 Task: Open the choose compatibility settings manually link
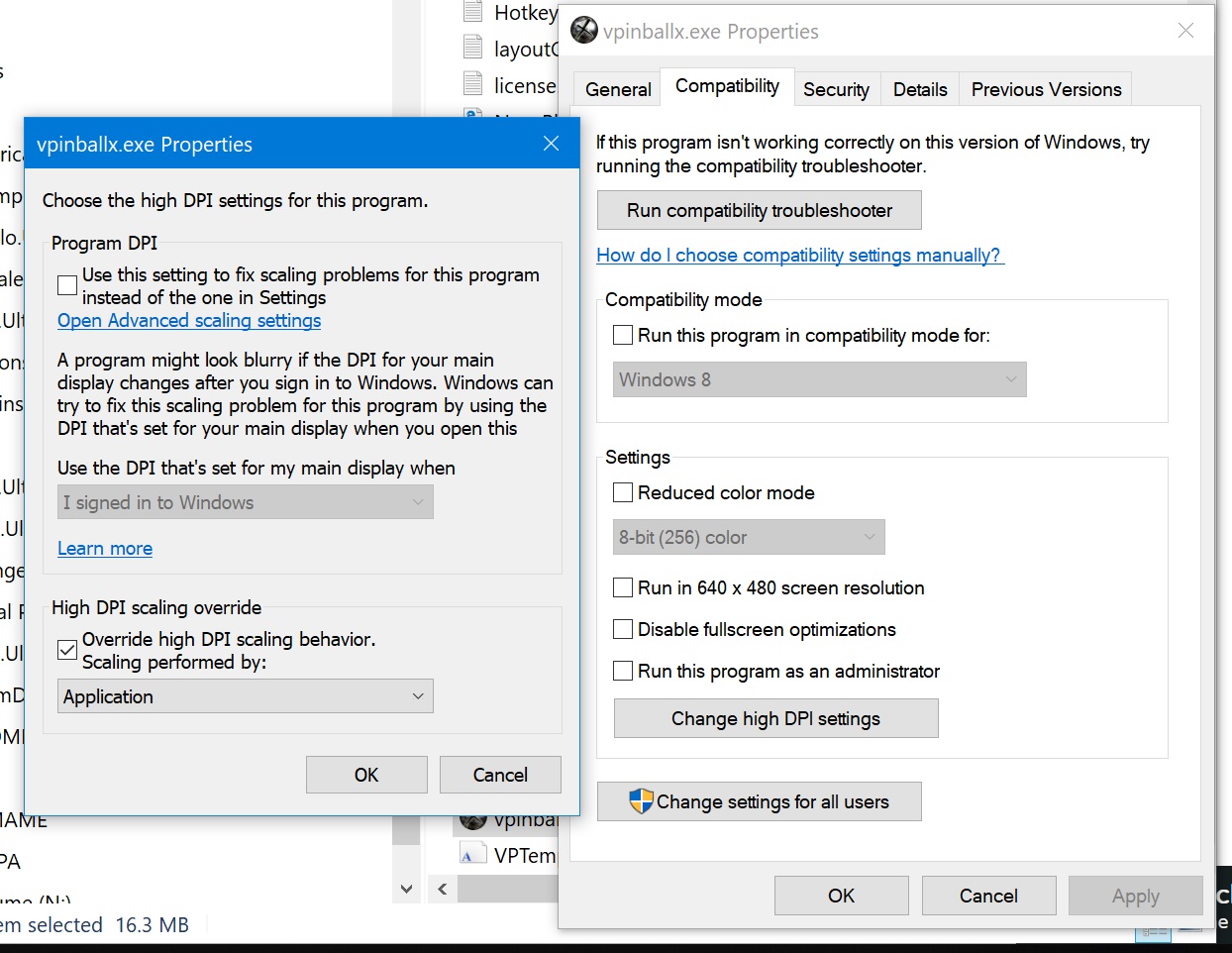pos(800,256)
